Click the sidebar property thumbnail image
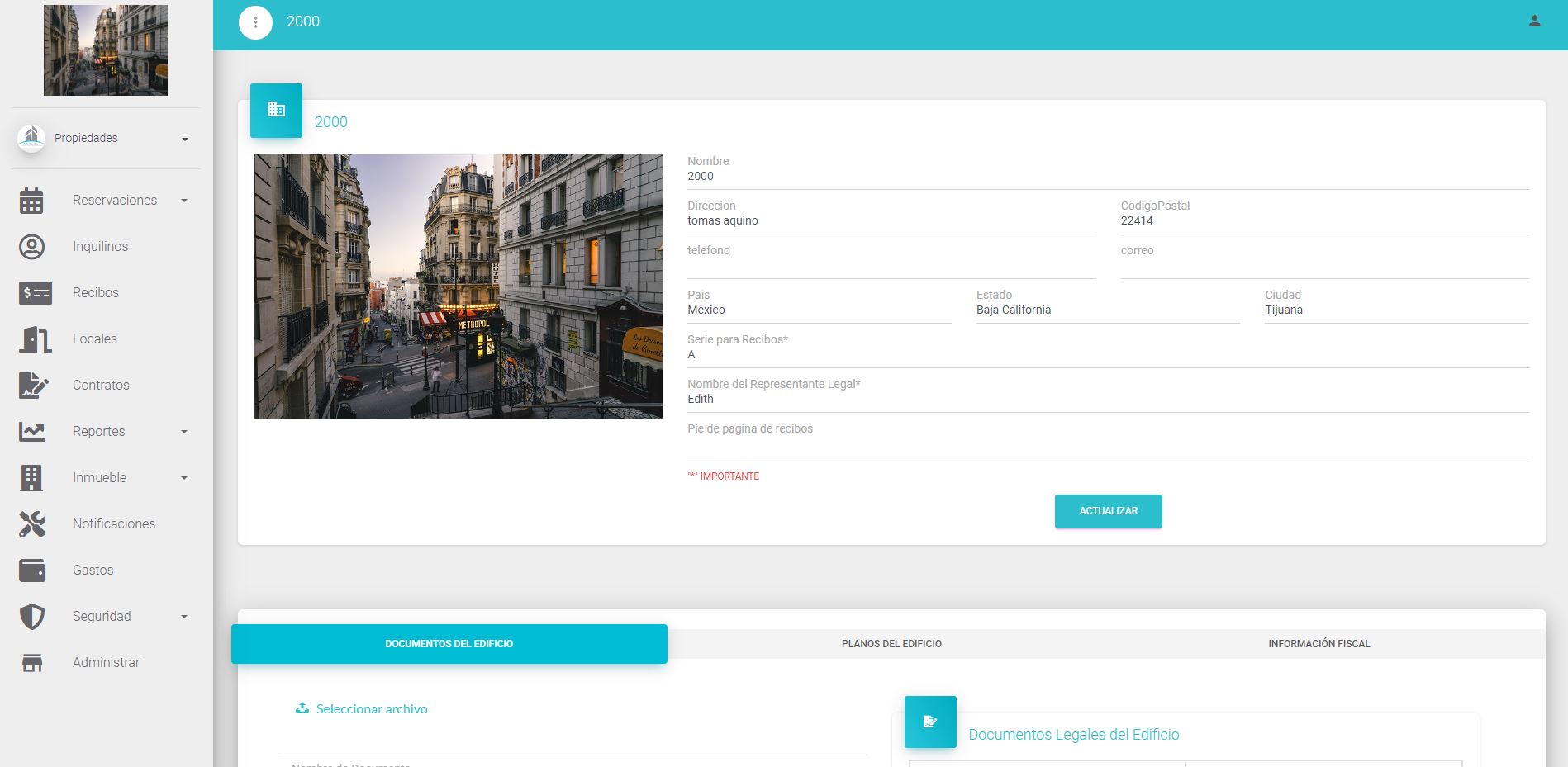Viewport: 1568px width, 767px height. tap(106, 50)
